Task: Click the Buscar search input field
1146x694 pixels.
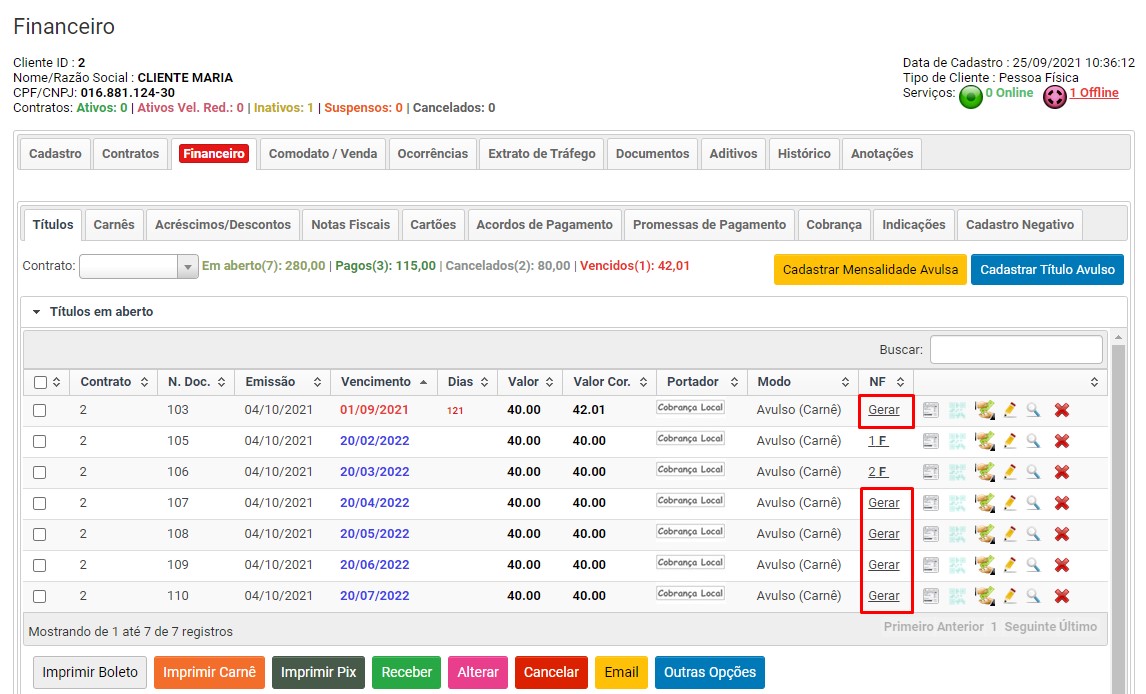Action: (x=1015, y=350)
